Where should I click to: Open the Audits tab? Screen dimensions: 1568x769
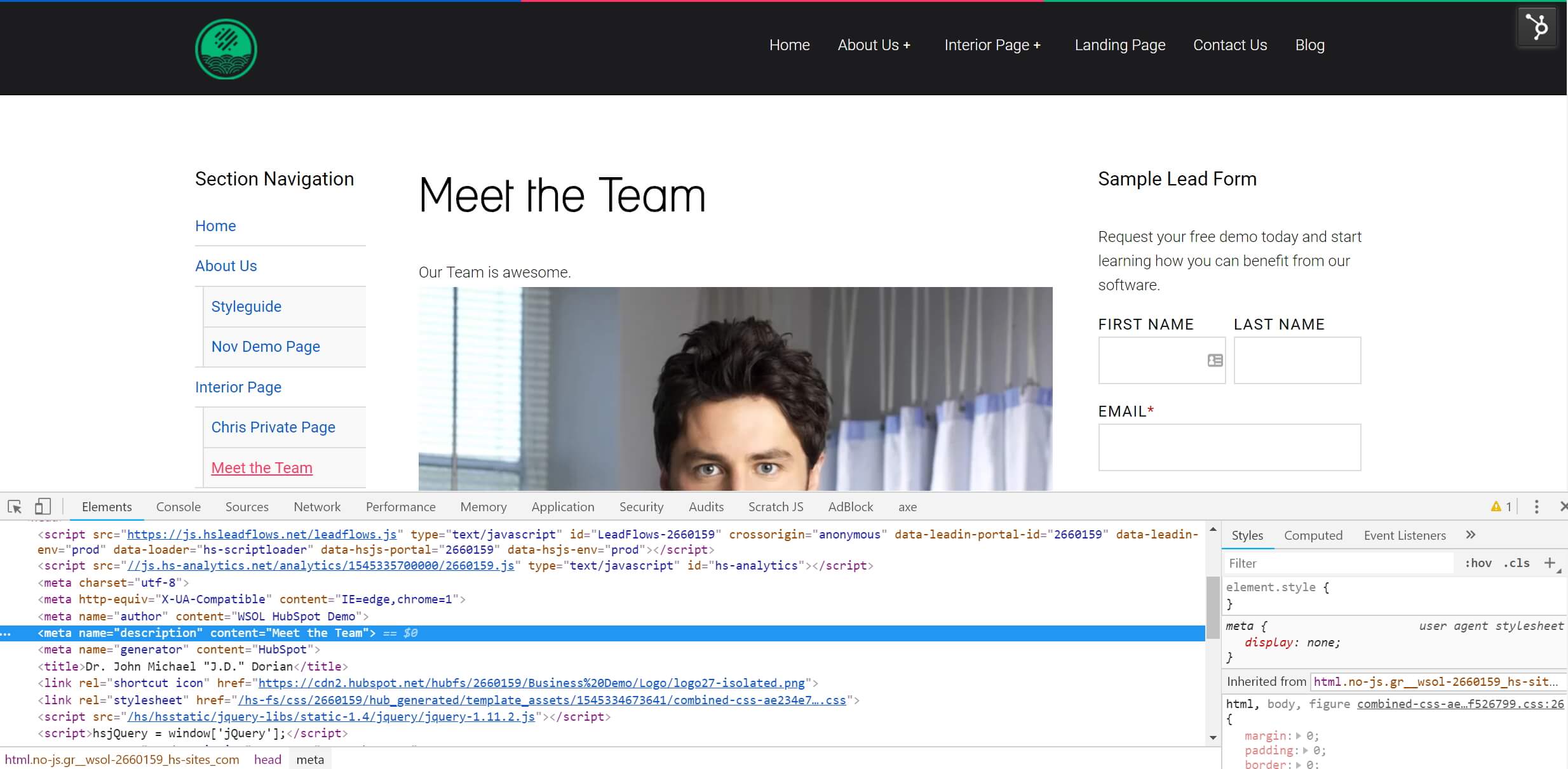click(706, 507)
